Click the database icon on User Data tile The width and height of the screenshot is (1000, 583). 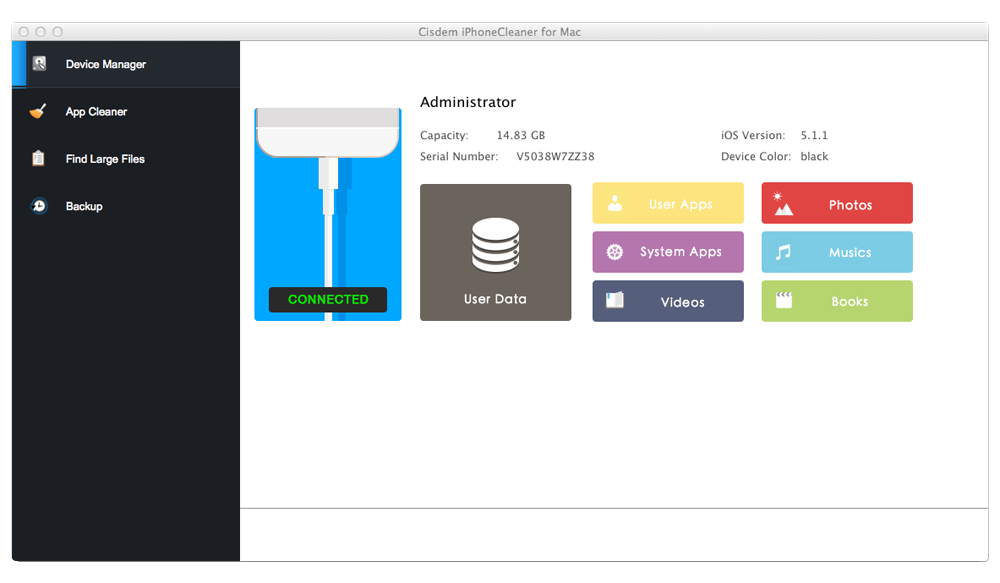coord(496,246)
